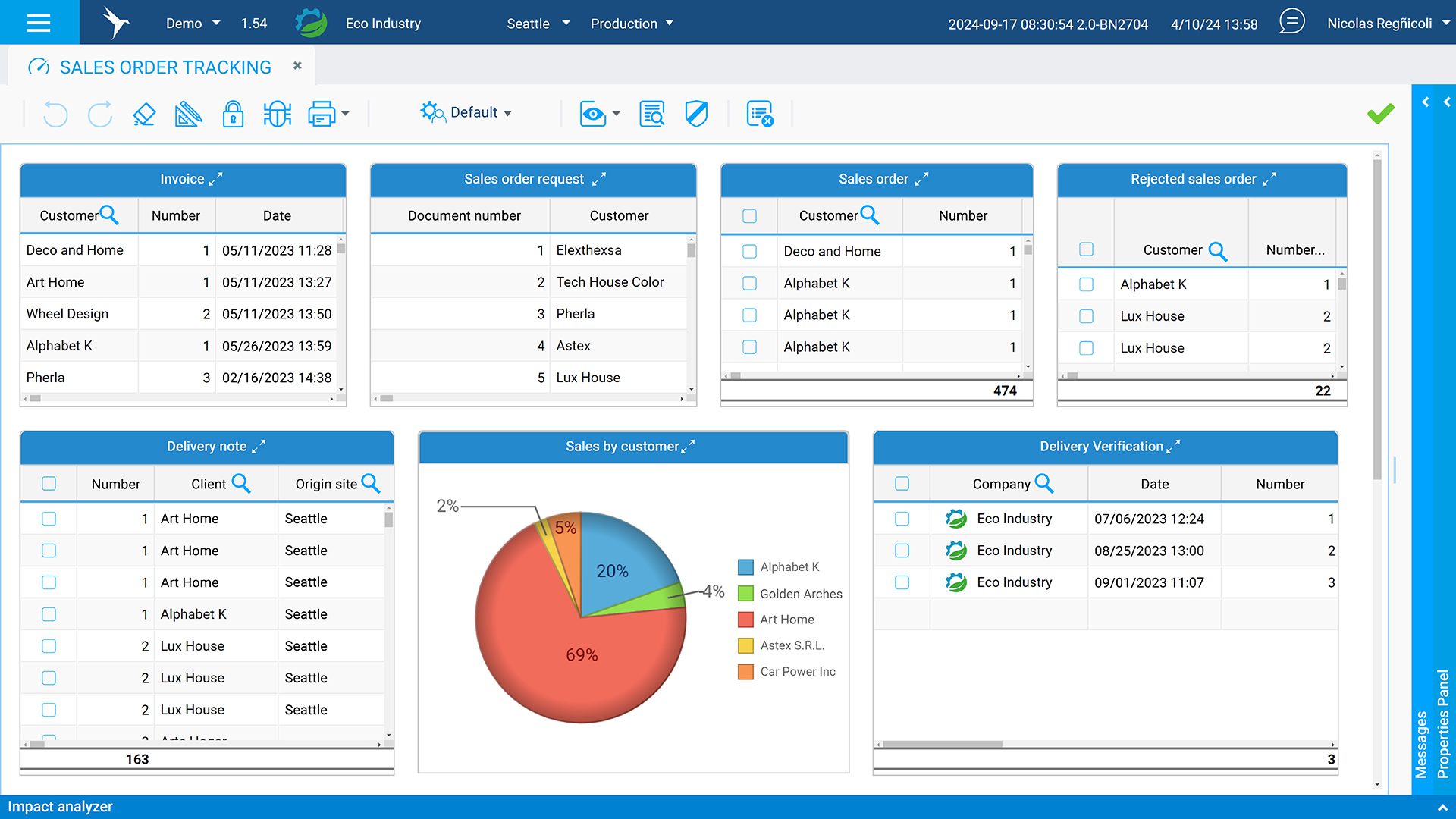Click the shield icon in toolbar

(x=696, y=114)
